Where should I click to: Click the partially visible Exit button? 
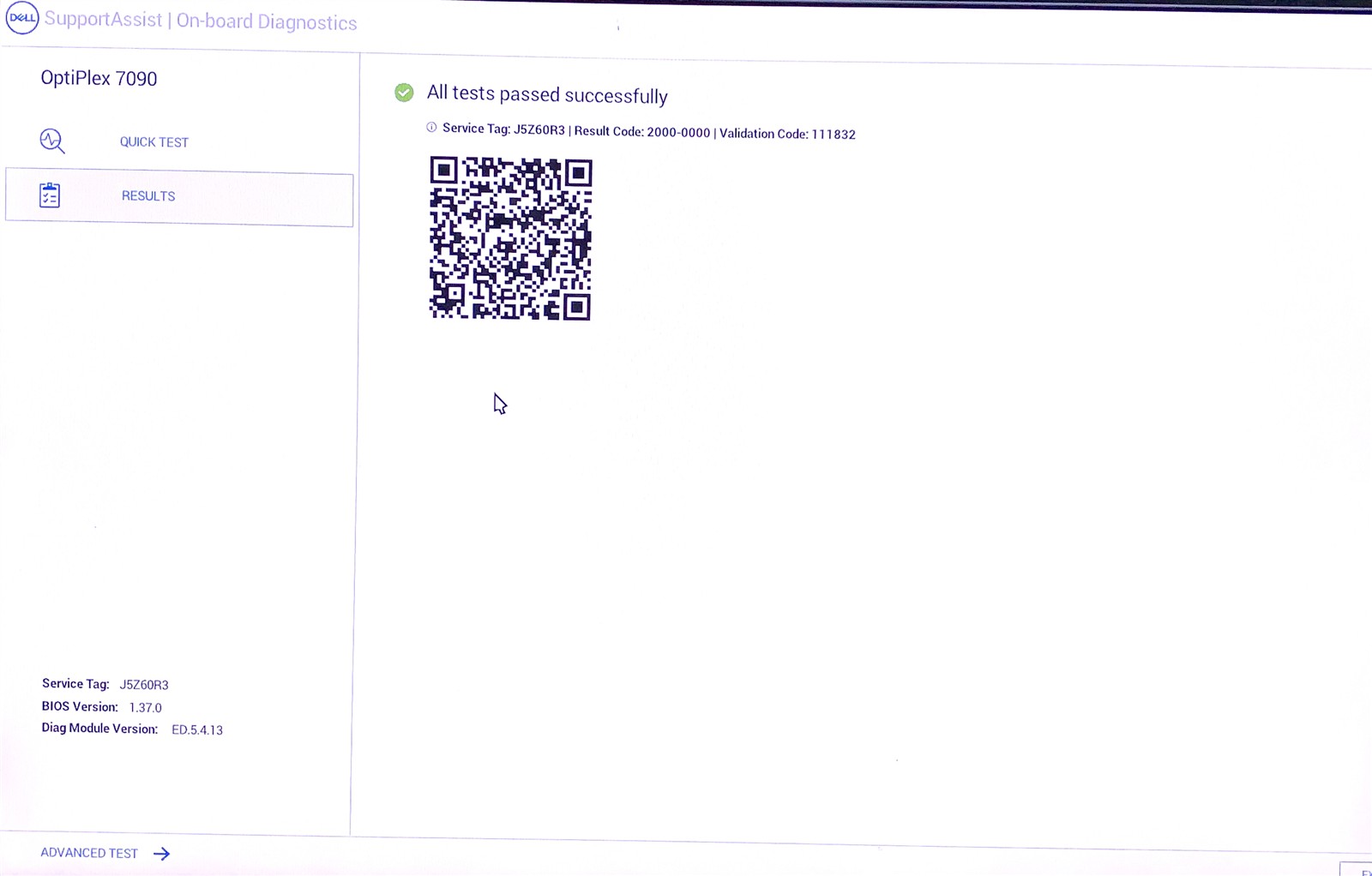tap(1359, 869)
